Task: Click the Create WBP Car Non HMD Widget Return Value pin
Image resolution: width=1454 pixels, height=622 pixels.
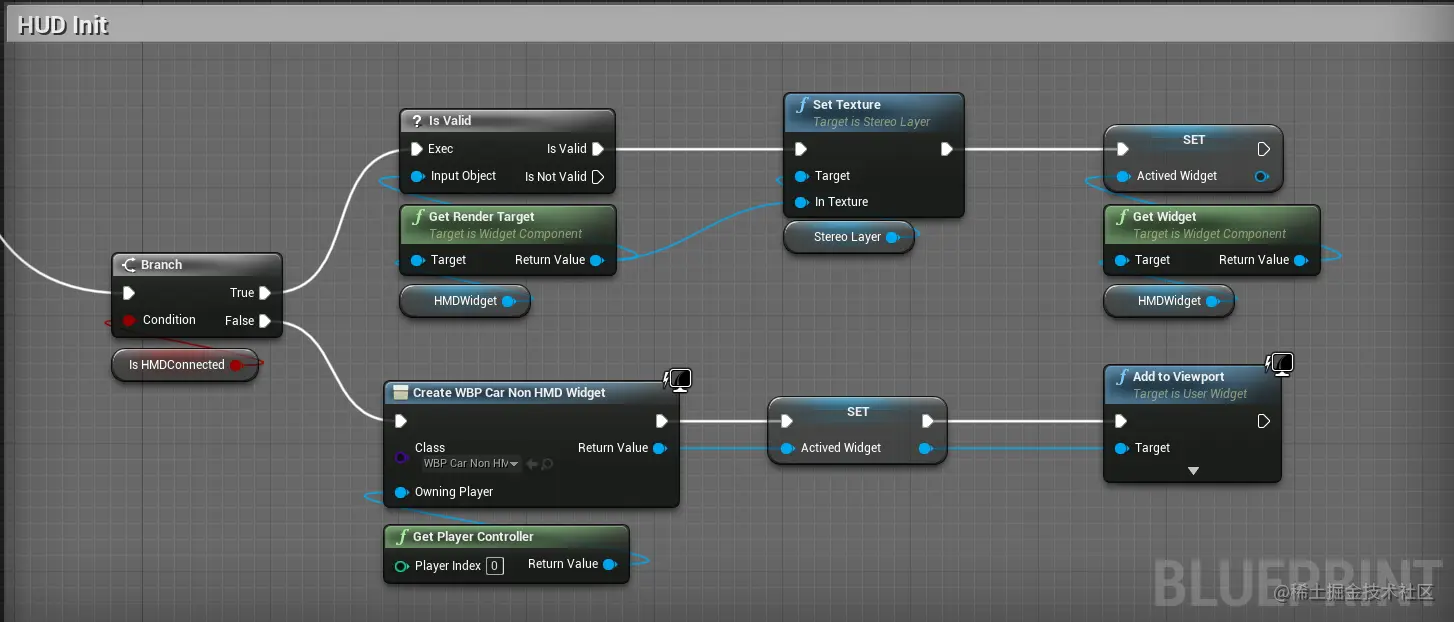Action: (660, 448)
